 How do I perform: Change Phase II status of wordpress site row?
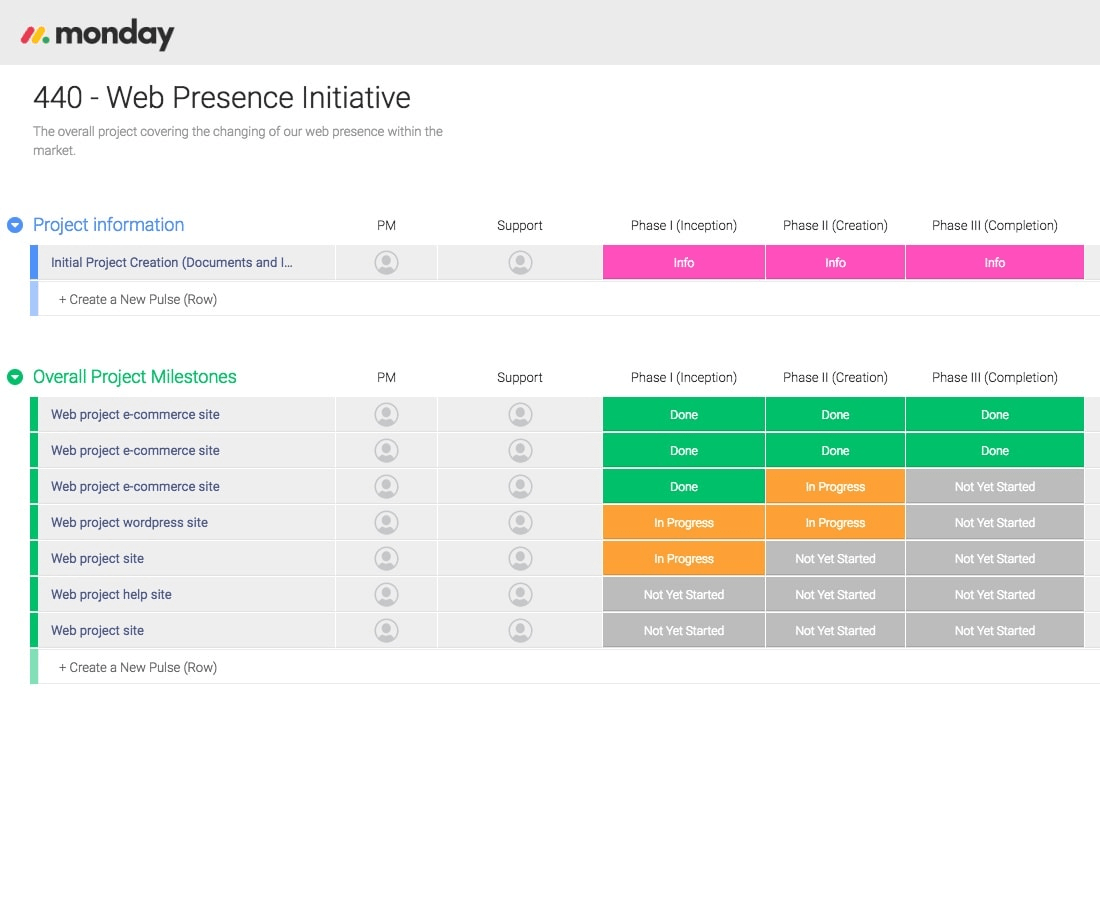[835, 522]
